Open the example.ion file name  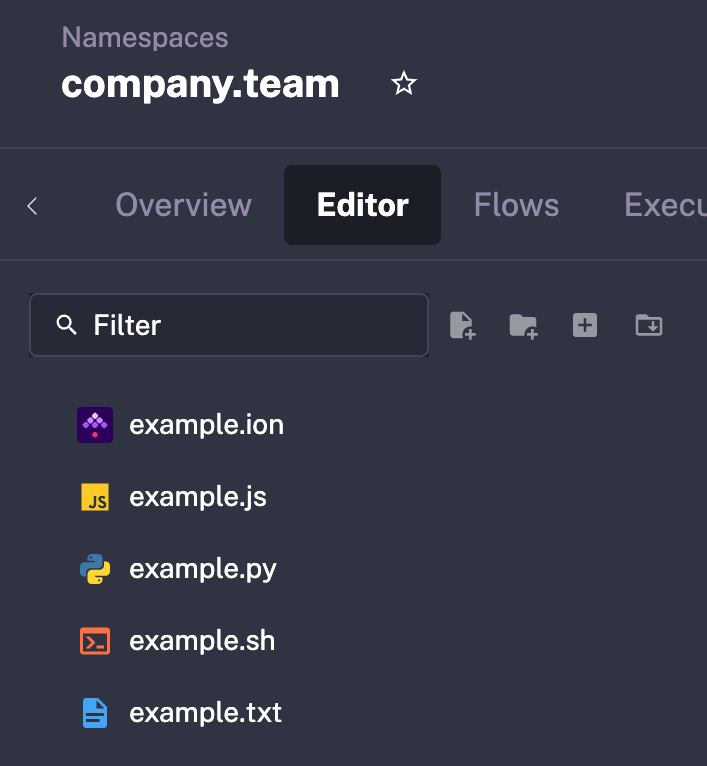click(206, 425)
